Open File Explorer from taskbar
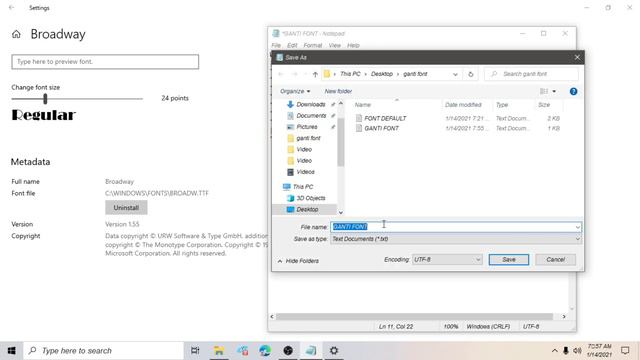The image size is (640, 360). 219,351
